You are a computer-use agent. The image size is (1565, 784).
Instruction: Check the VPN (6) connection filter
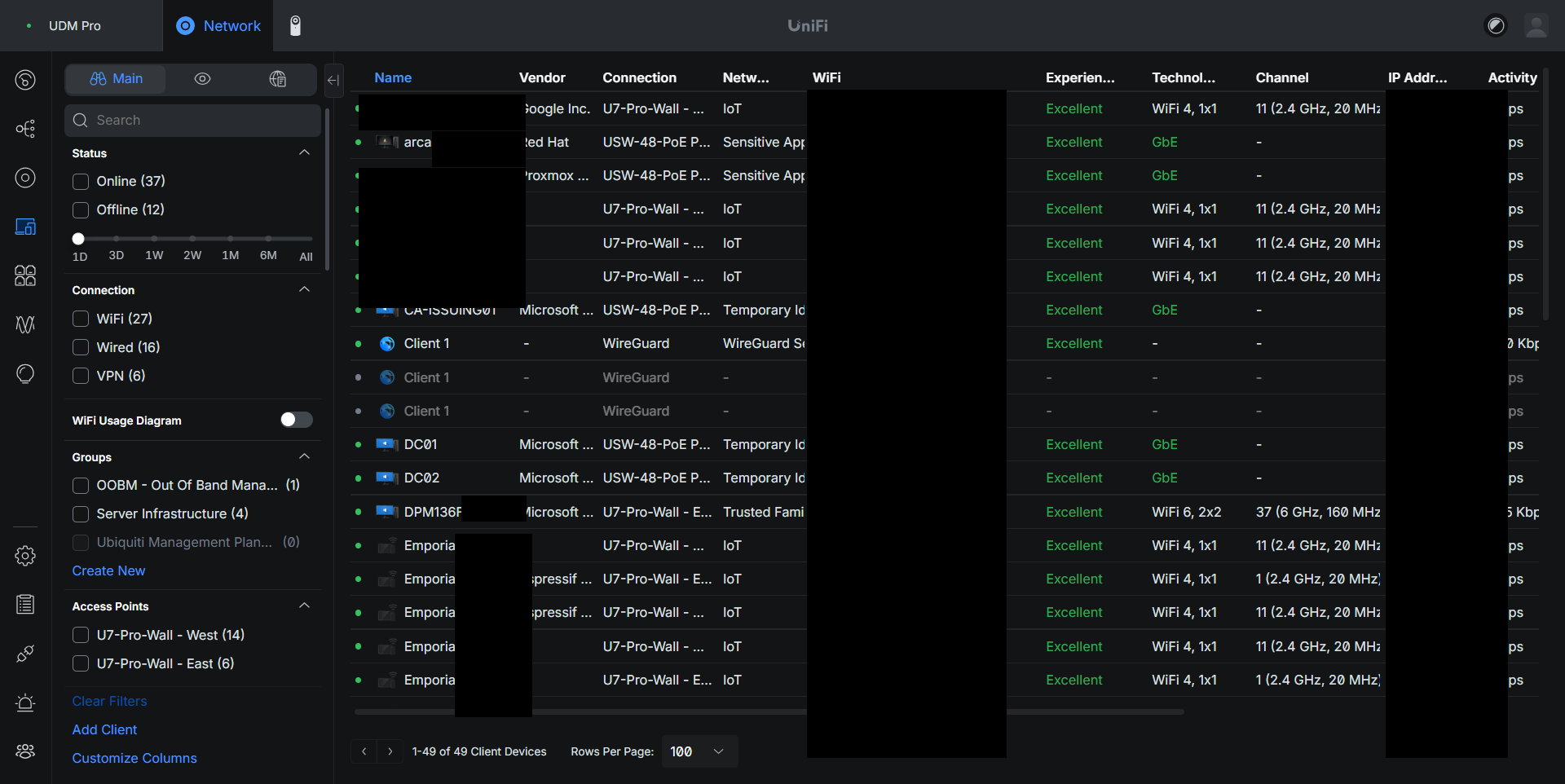[81, 376]
